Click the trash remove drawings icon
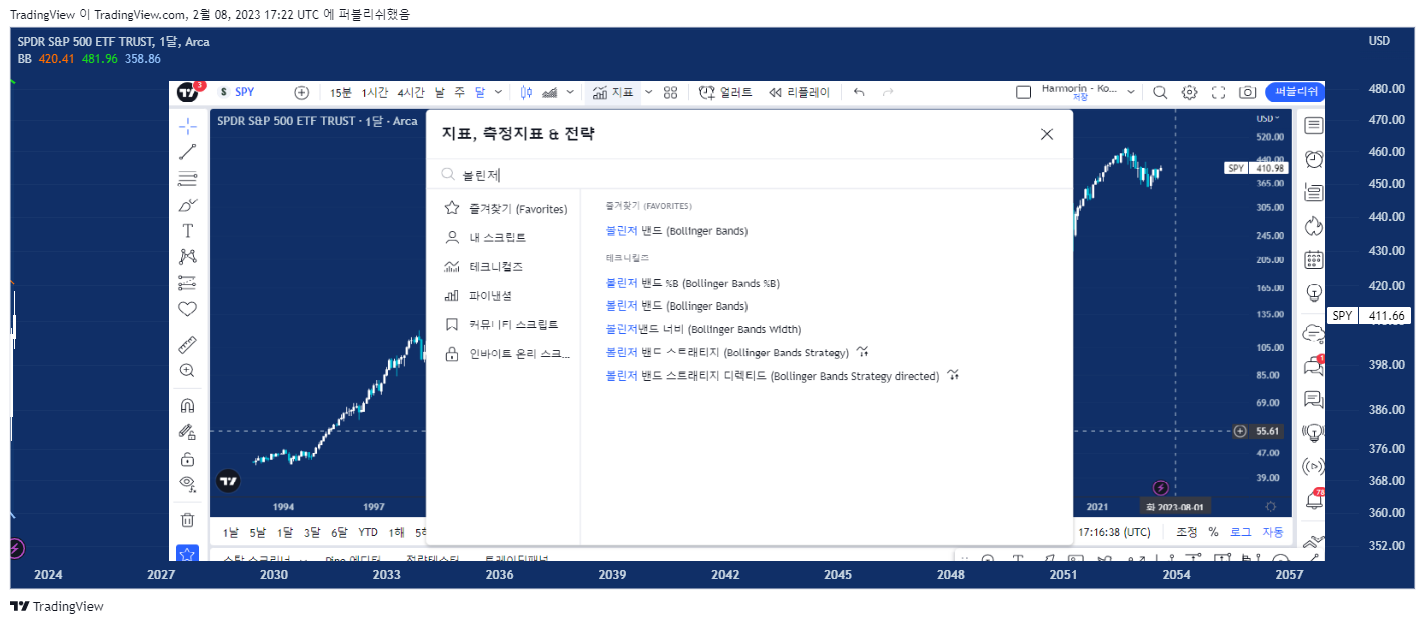Viewport: 1425px width, 624px height. (x=187, y=520)
